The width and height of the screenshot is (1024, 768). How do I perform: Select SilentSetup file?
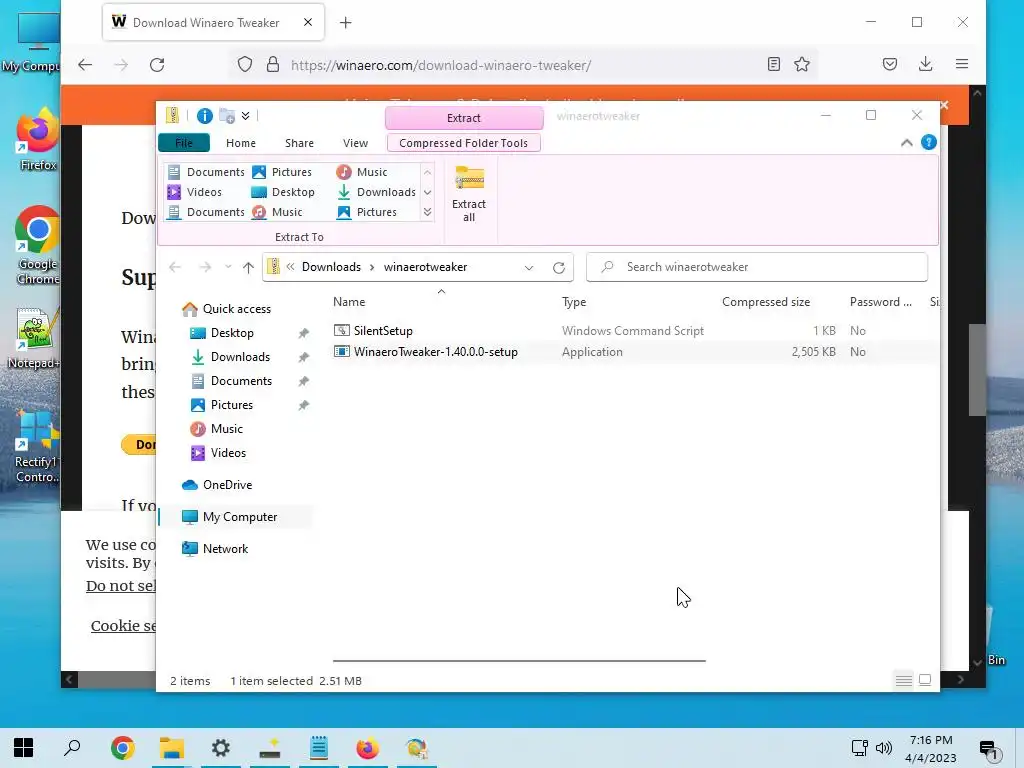tap(383, 330)
